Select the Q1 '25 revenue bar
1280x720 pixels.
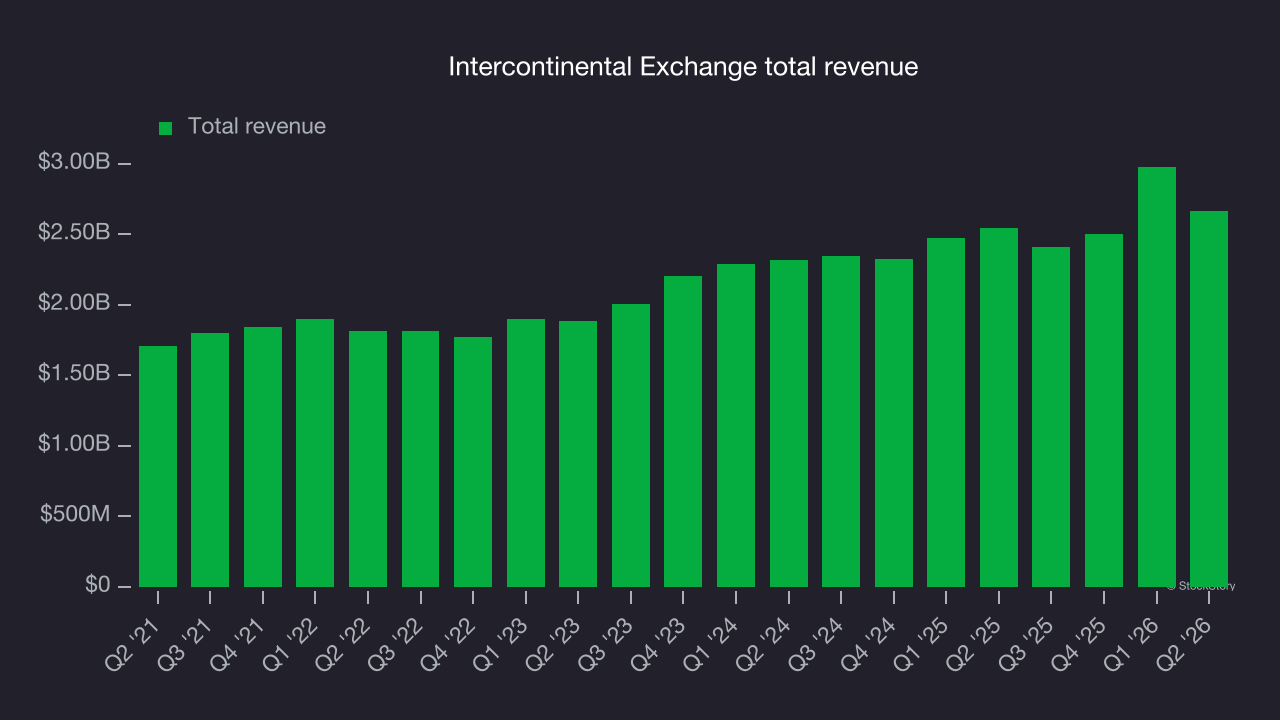pos(946,412)
